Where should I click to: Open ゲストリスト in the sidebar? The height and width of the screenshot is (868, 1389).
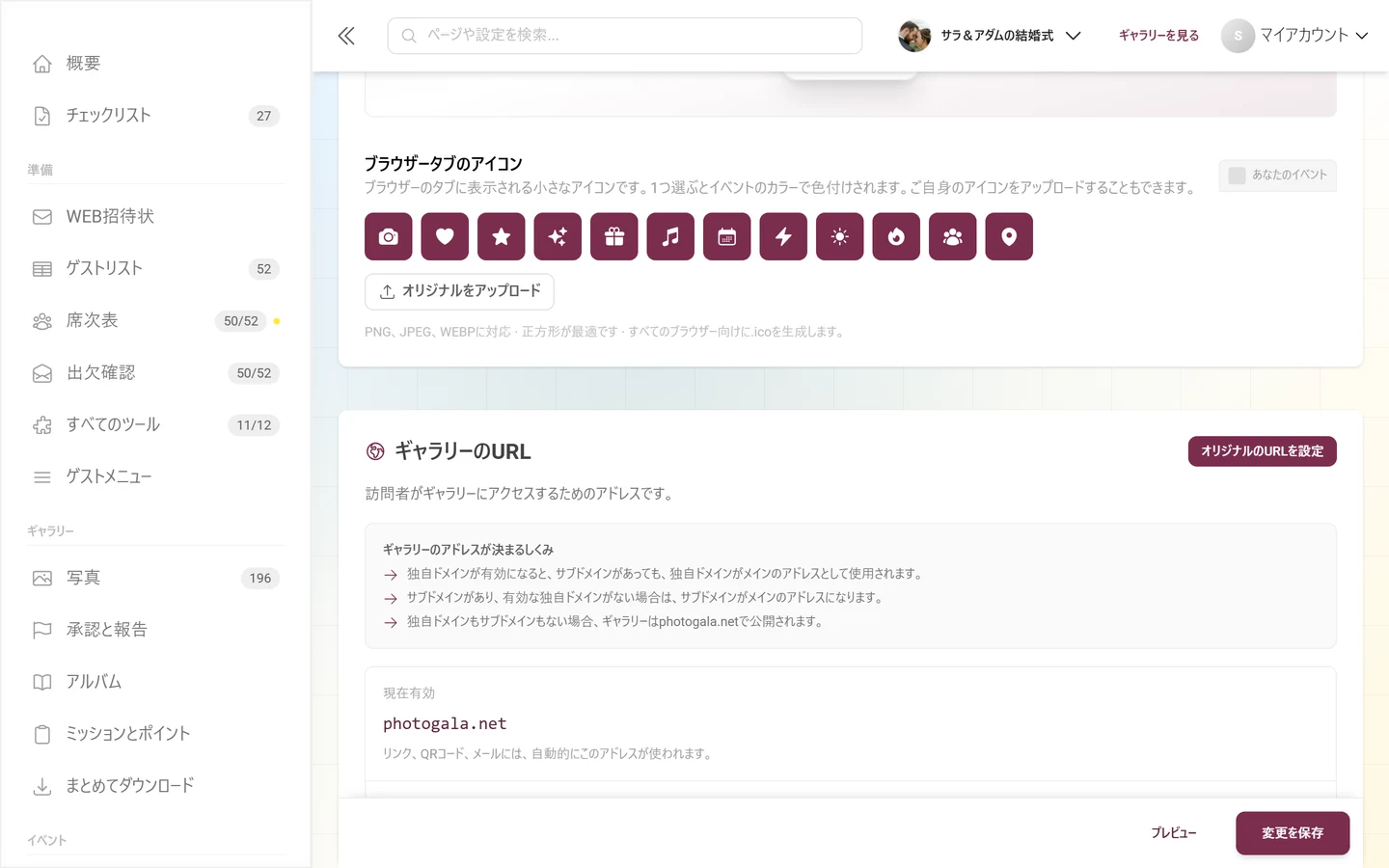(155, 269)
